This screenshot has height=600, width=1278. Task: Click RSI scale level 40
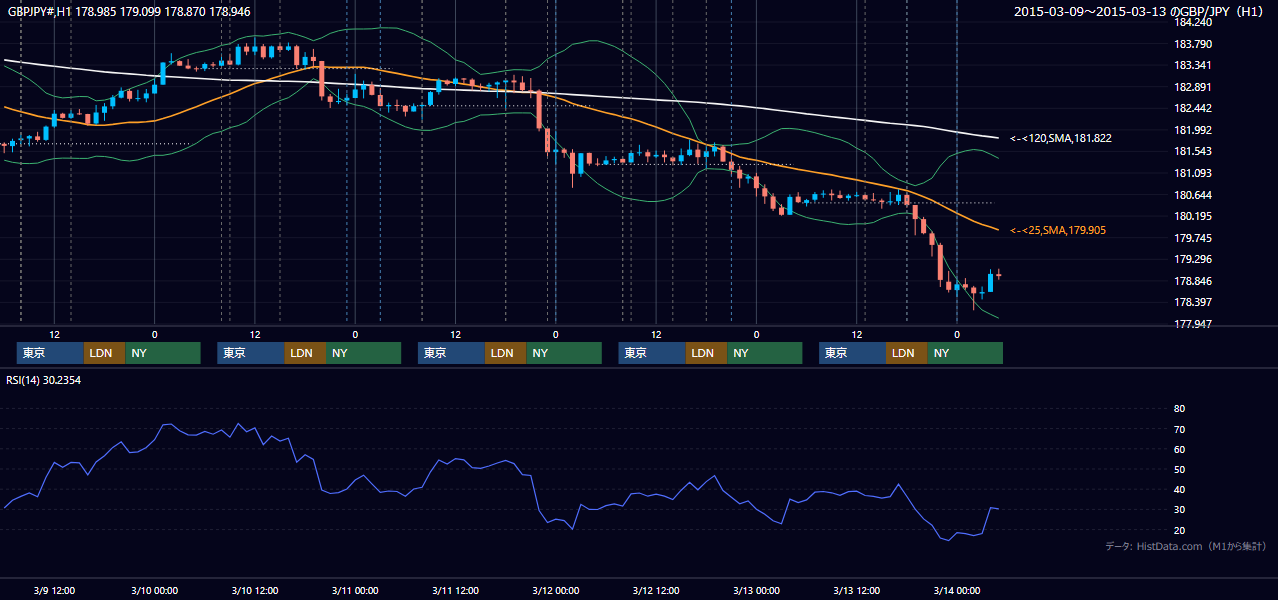click(1179, 489)
